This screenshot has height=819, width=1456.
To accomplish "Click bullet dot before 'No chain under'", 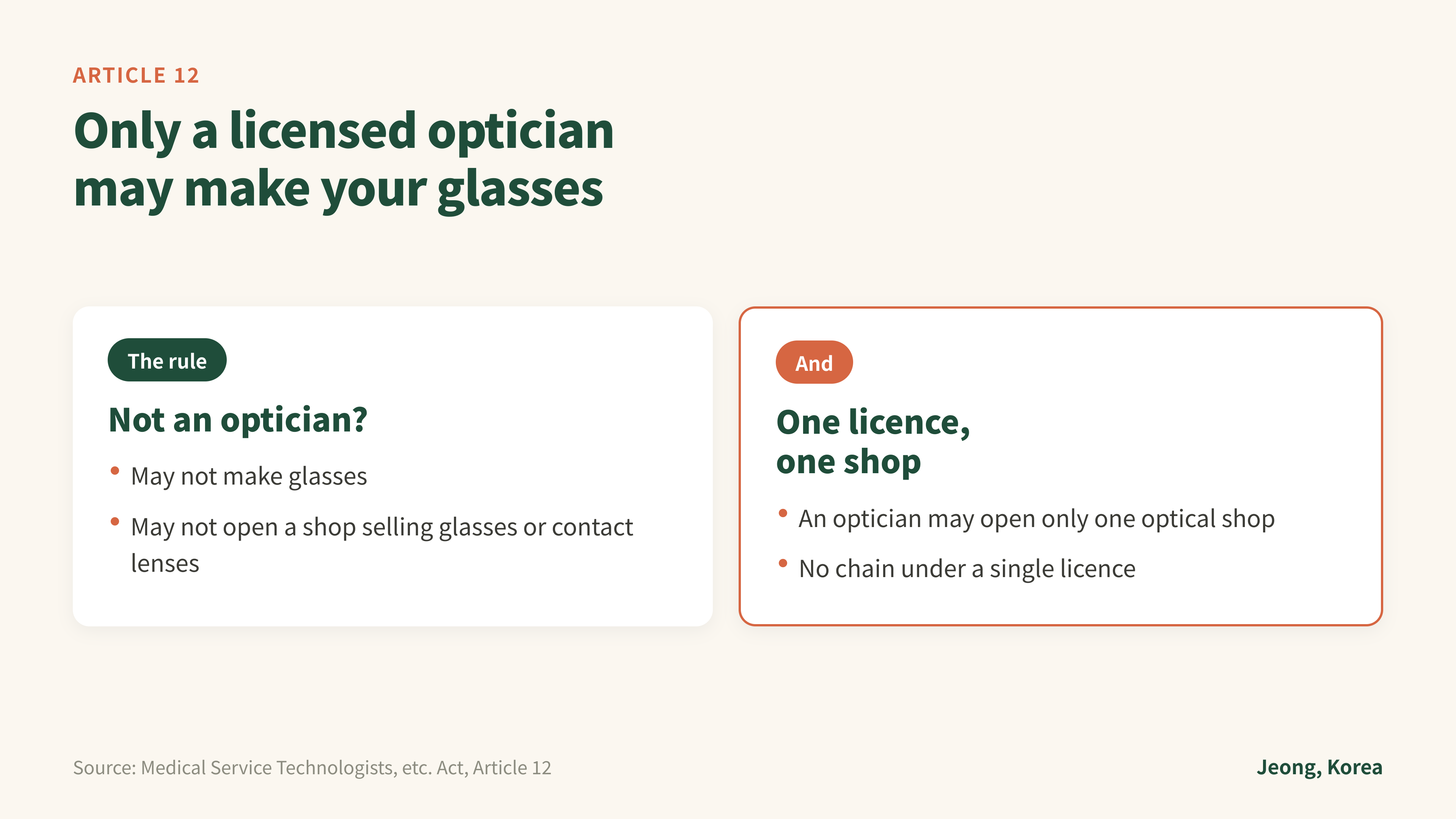I will [x=783, y=563].
